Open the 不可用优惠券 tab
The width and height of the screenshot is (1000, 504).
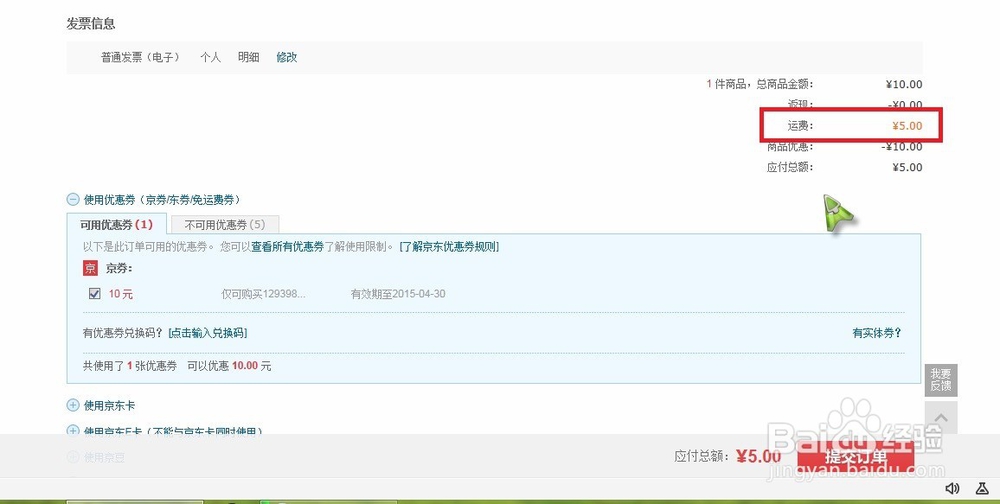tap(225, 225)
